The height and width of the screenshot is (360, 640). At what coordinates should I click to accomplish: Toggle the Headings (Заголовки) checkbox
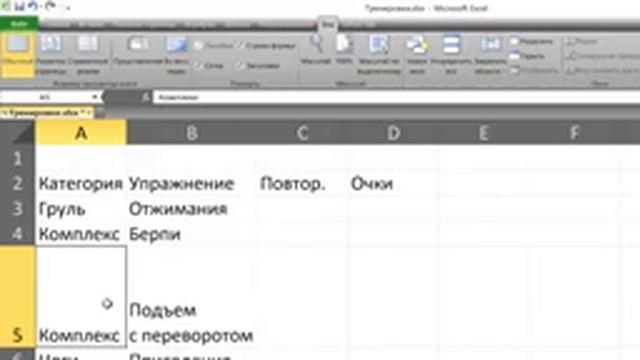click(259, 65)
